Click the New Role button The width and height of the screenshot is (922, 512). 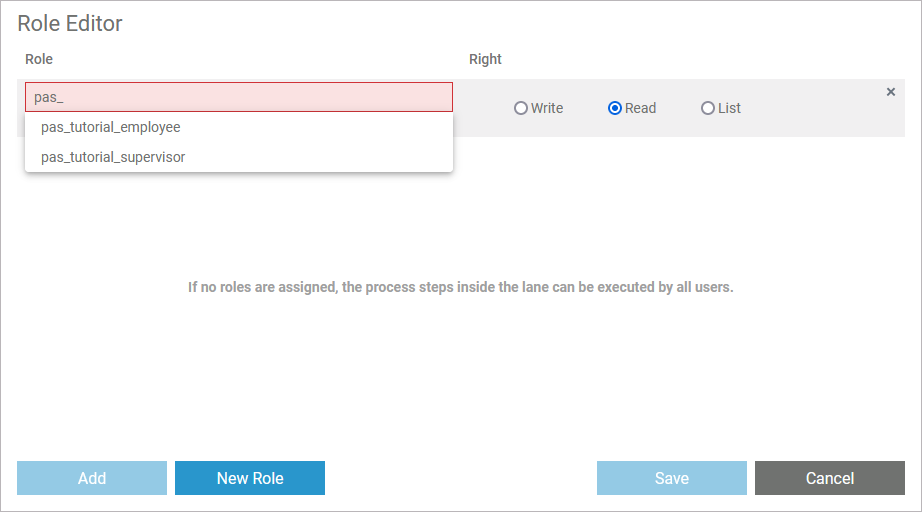pyautogui.click(x=250, y=478)
